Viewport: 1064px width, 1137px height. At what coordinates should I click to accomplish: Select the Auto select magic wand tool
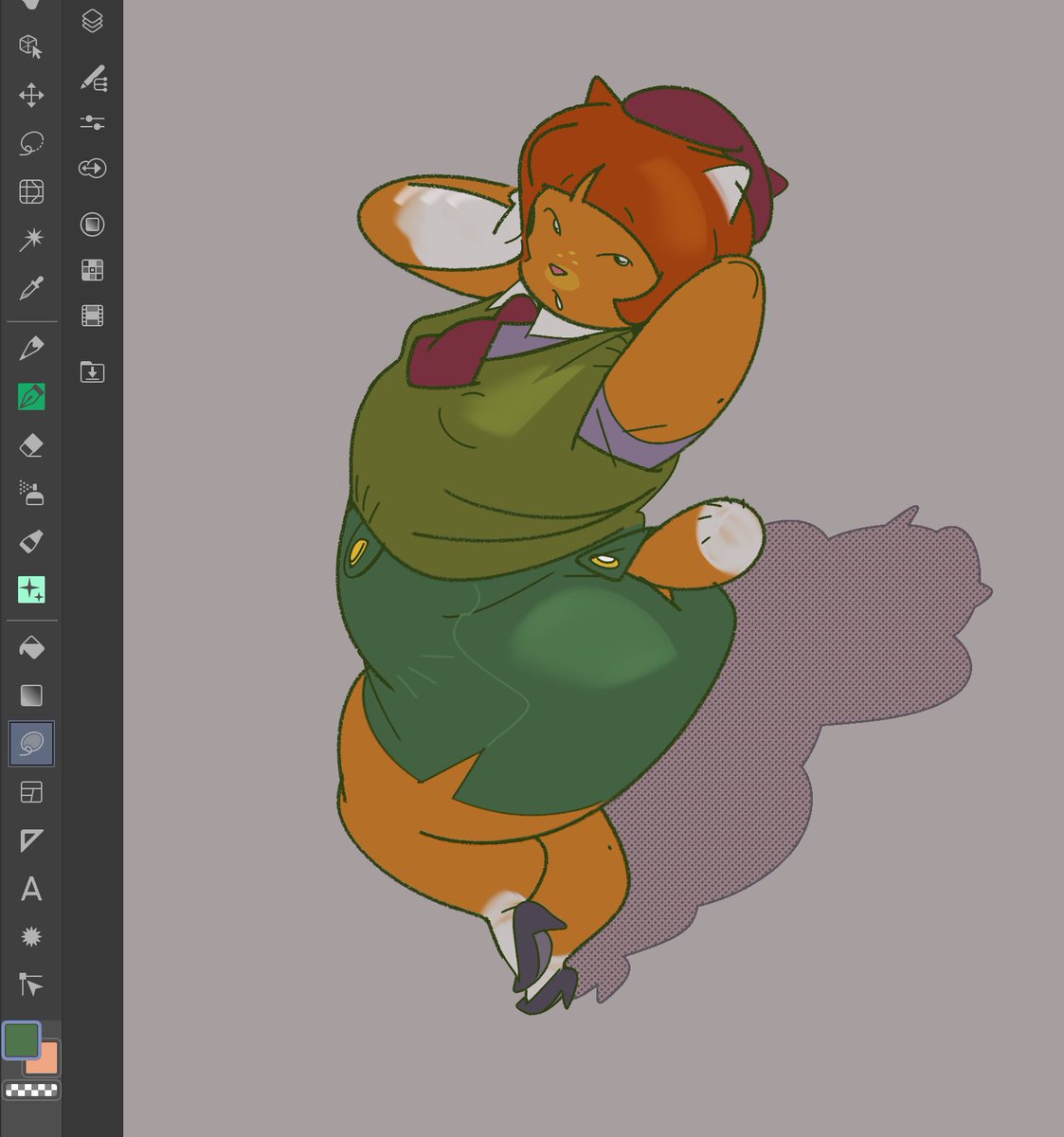pos(31,240)
